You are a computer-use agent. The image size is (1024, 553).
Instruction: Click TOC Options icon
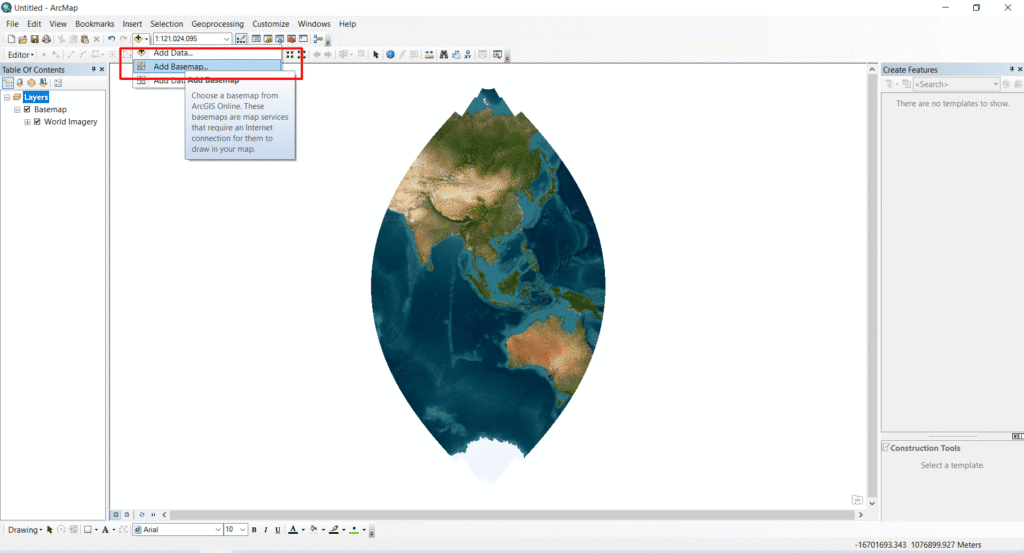(x=58, y=83)
